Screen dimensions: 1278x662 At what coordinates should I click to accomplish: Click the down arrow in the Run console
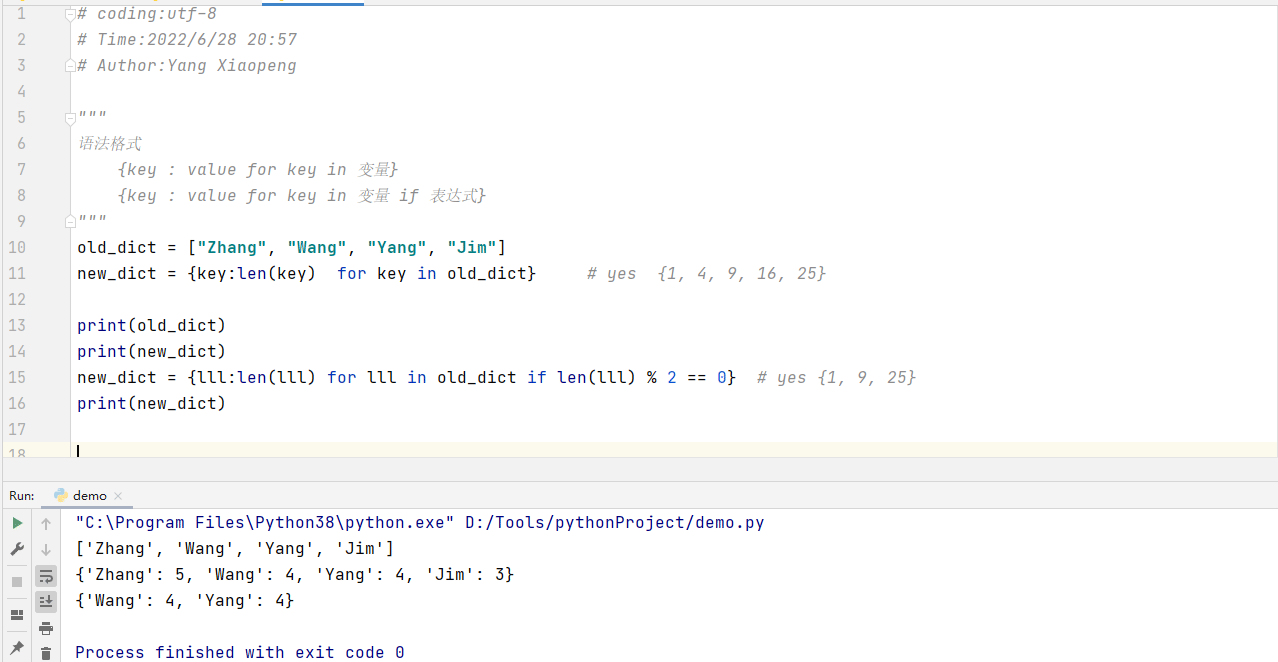(x=46, y=549)
